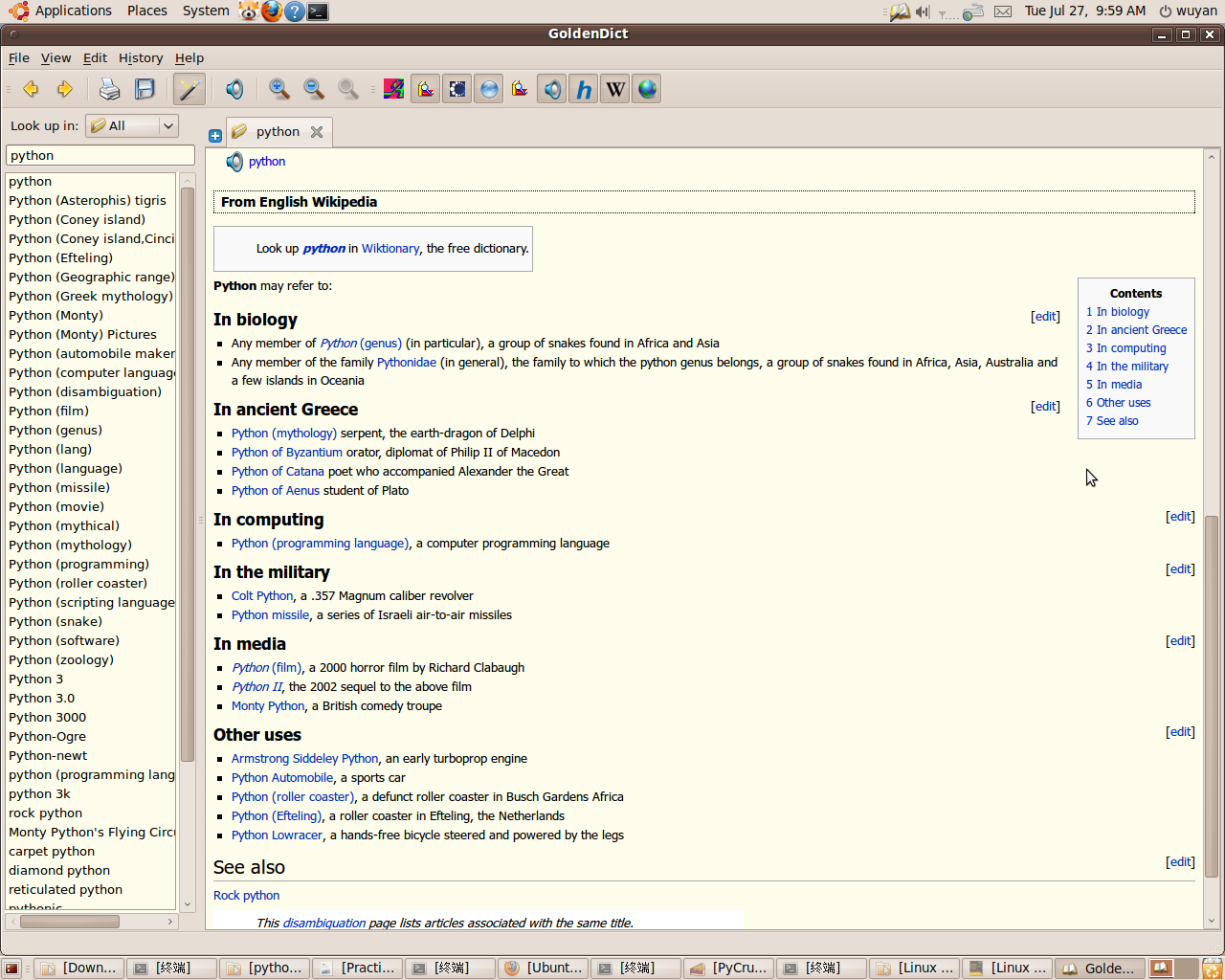Open the mail envelope indicator

[1003, 11]
